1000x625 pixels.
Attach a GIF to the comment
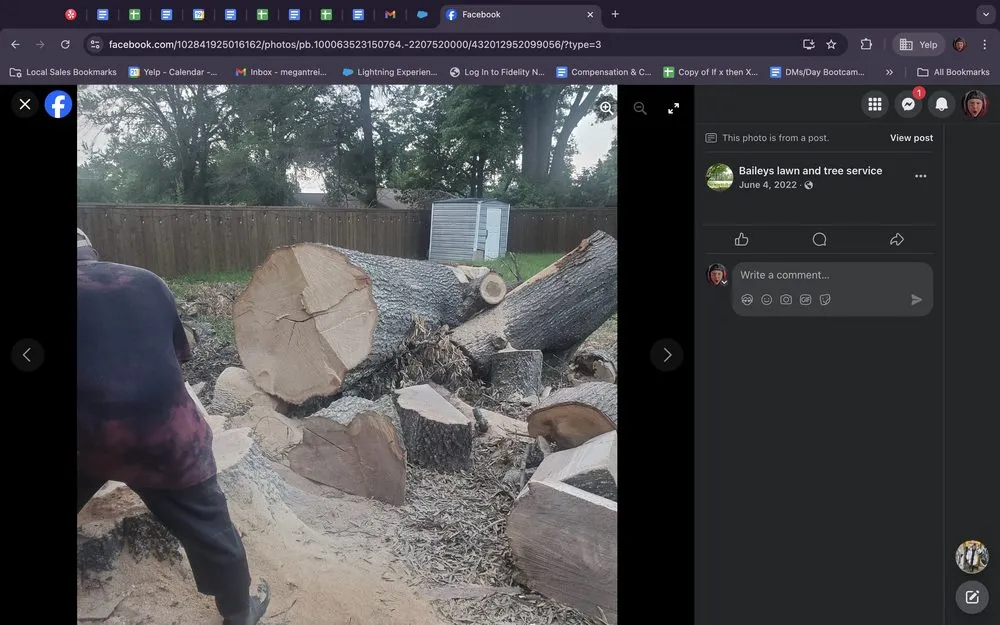tap(806, 299)
